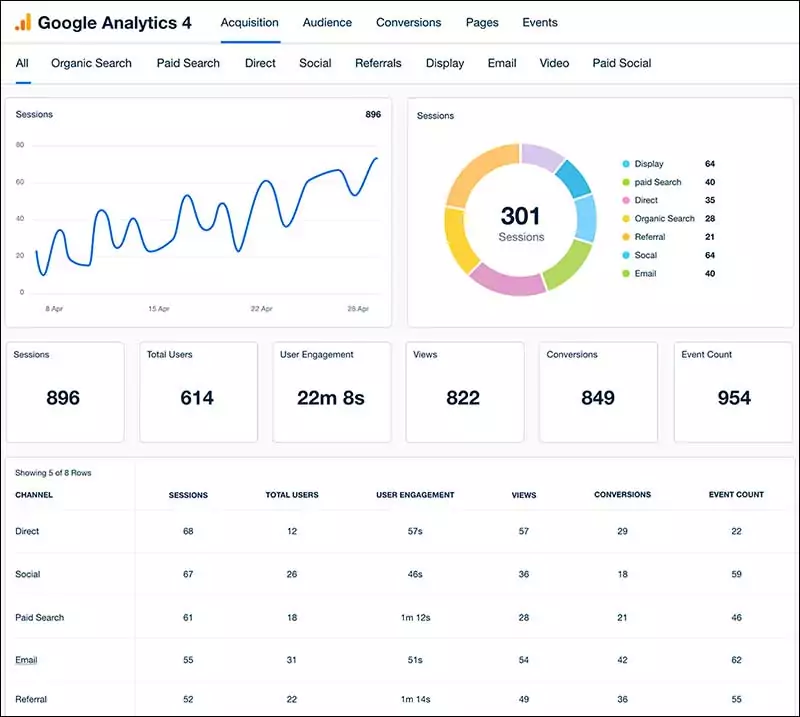Click the Referral legend value 21
This screenshot has height=717, width=800.
[x=710, y=237]
